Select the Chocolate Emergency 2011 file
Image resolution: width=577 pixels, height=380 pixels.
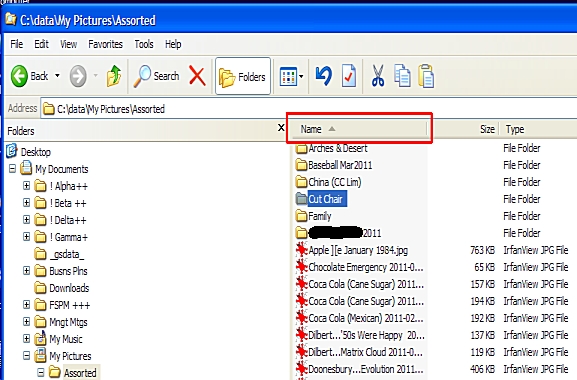coord(366,267)
